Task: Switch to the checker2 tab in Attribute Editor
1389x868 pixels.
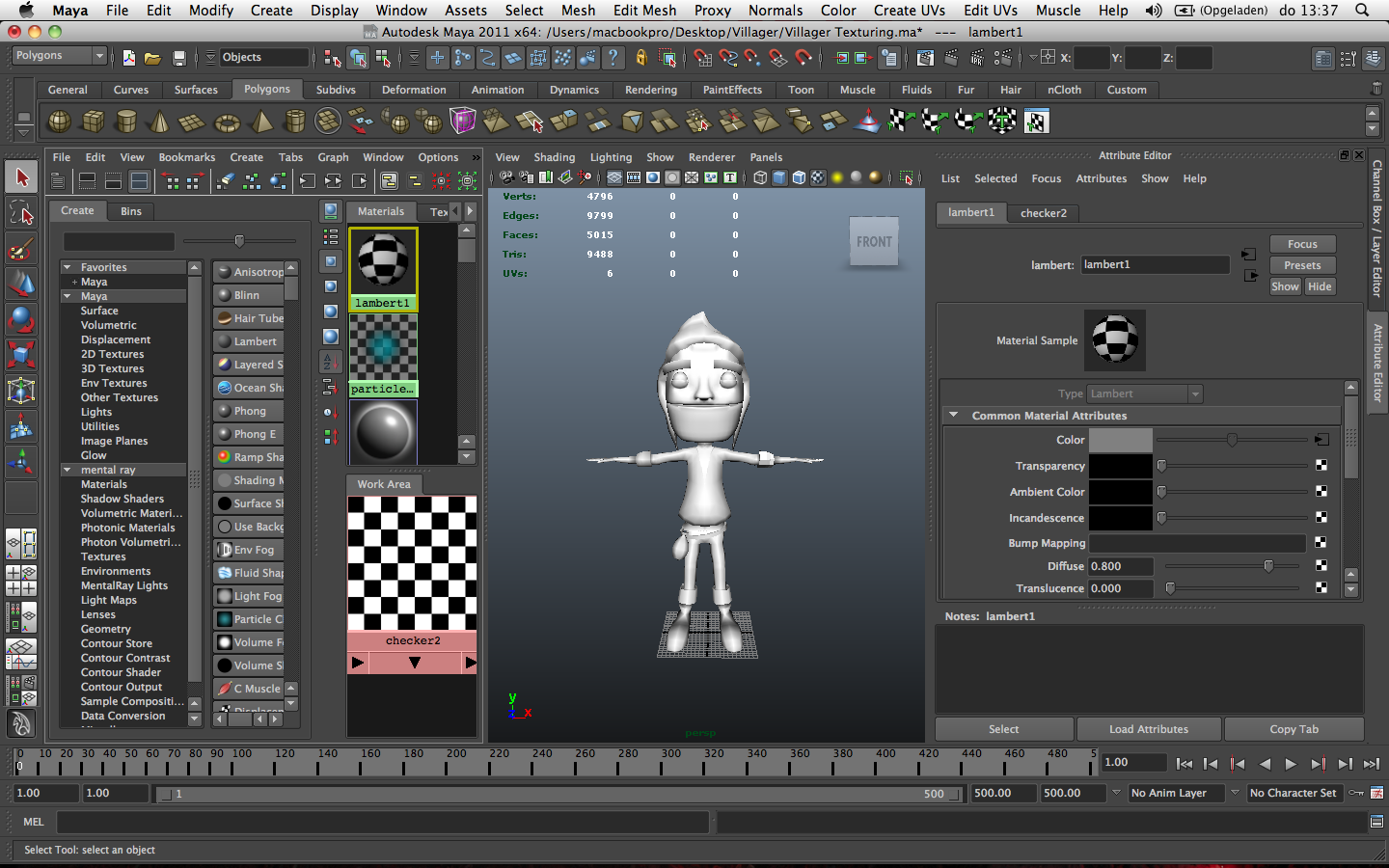Action: click(1044, 213)
